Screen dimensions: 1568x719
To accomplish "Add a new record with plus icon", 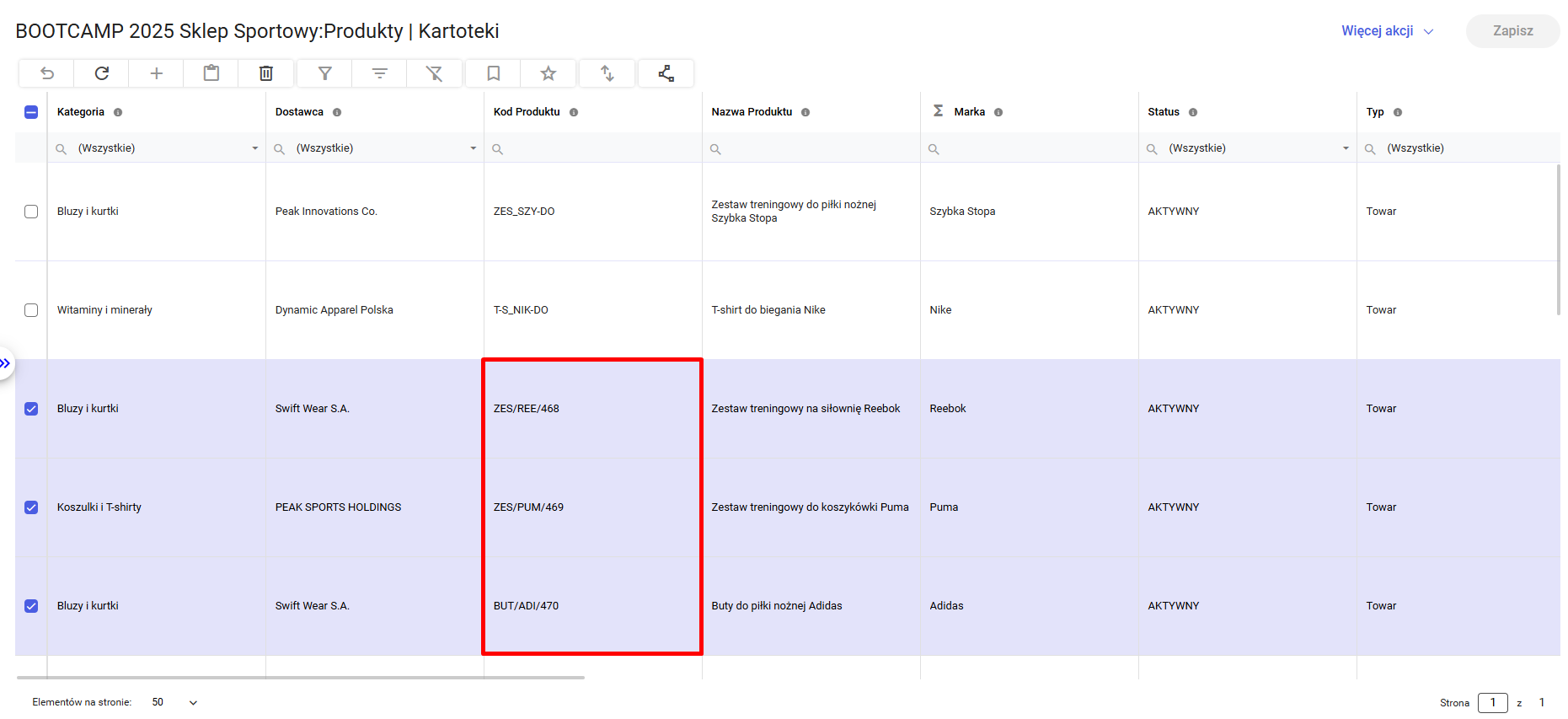I will click(157, 73).
